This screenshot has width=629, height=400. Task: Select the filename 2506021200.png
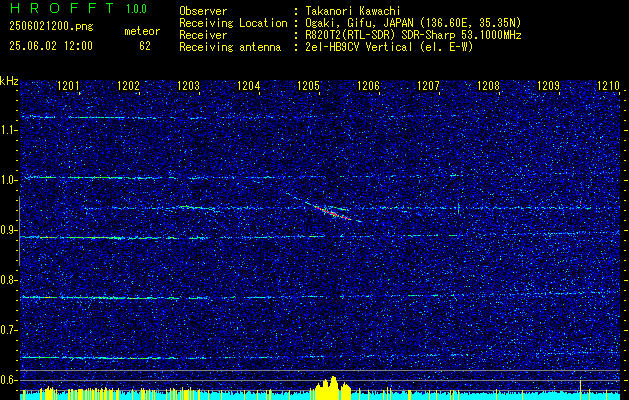click(51, 27)
